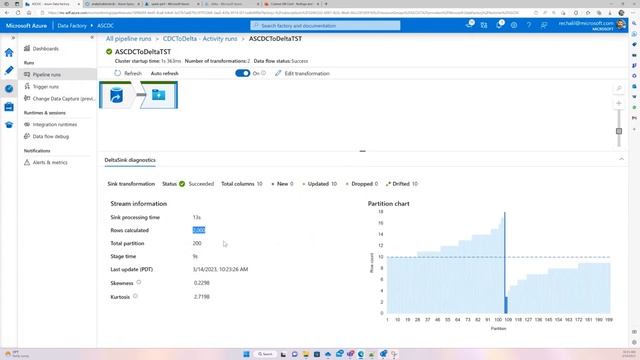This screenshot has width=640, height=360.
Task: Show the Auto refresh info tooltip icon
Action: (263, 73)
